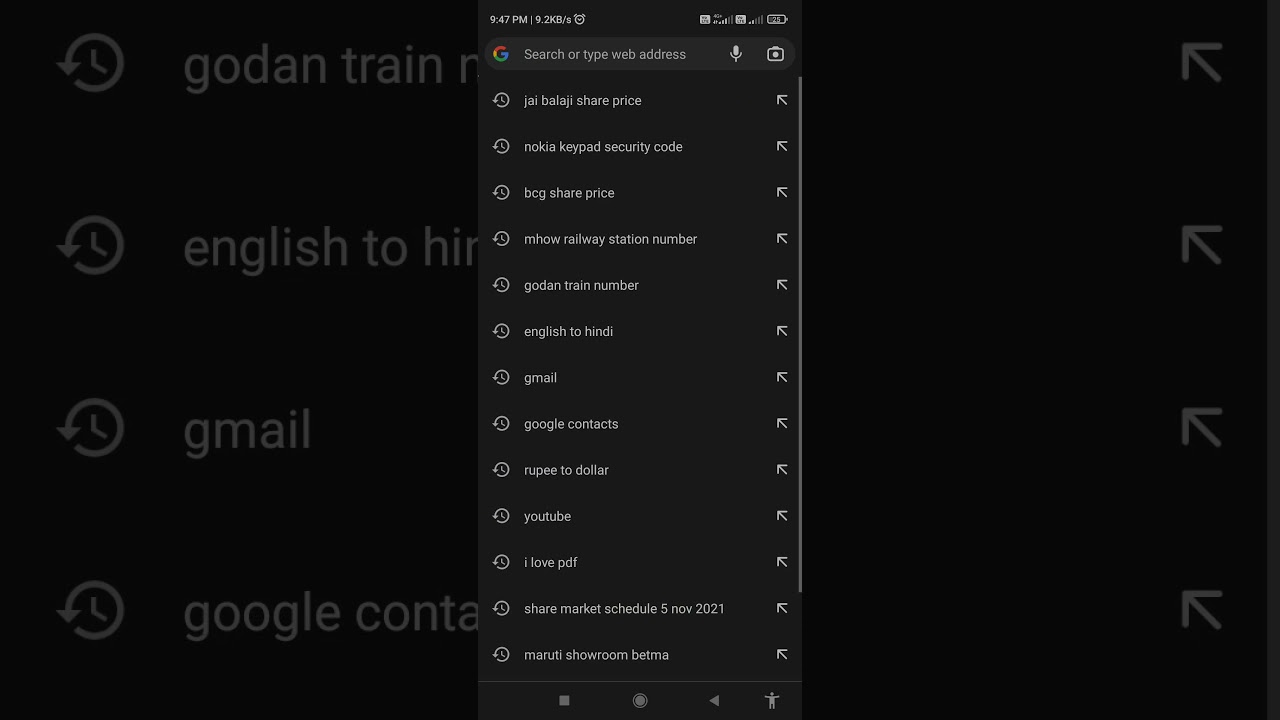
Task: Tap history clock icon beside 'bcg share price'
Action: 501,192
